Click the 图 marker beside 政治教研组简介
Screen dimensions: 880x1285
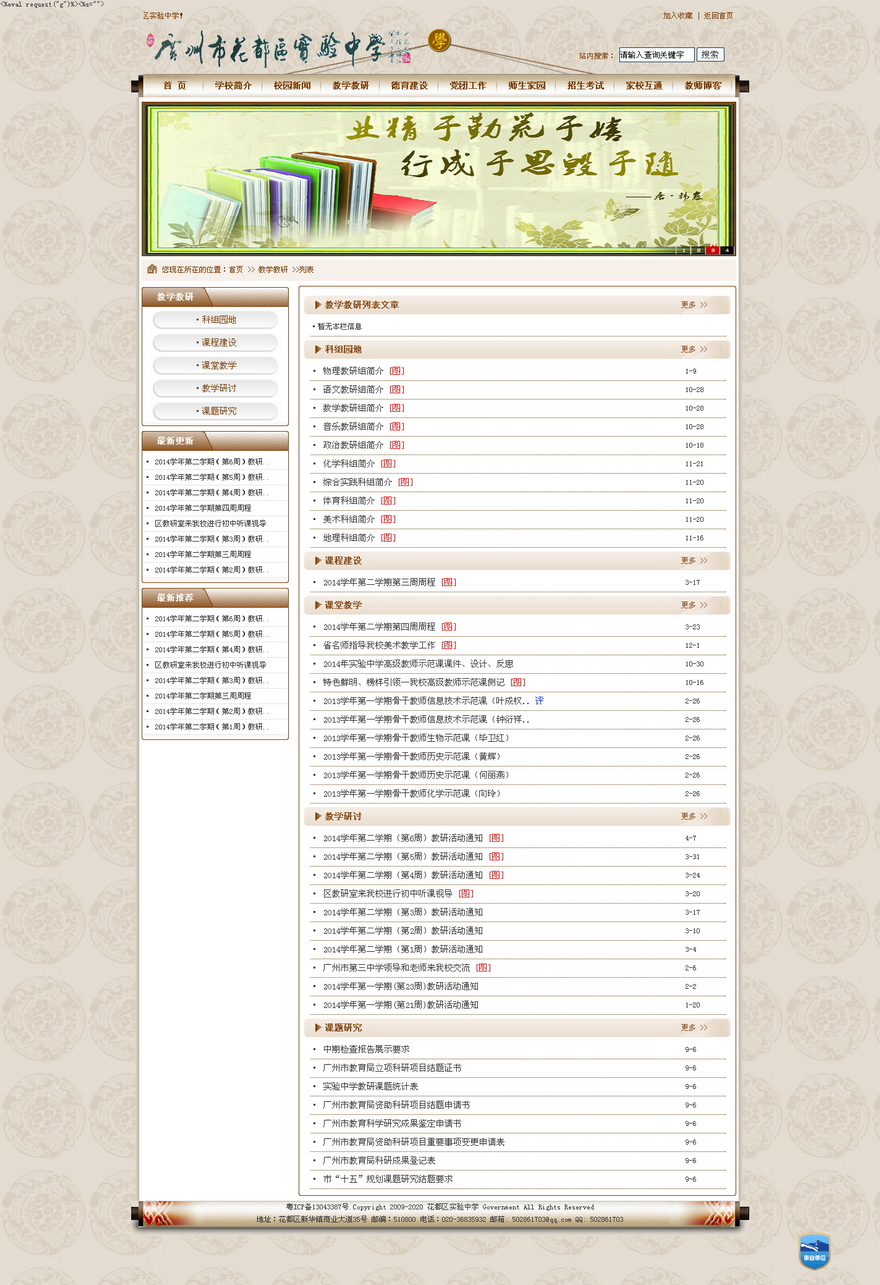point(397,445)
